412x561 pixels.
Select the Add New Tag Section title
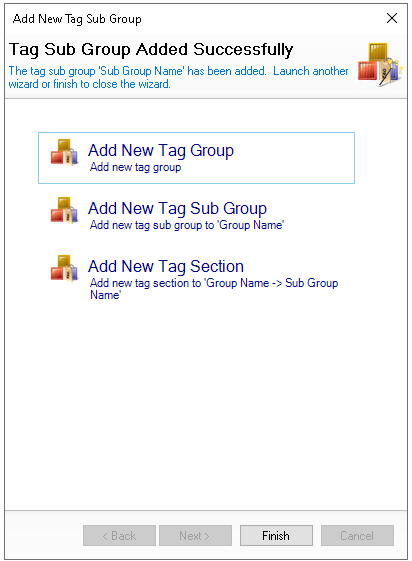[x=166, y=266]
